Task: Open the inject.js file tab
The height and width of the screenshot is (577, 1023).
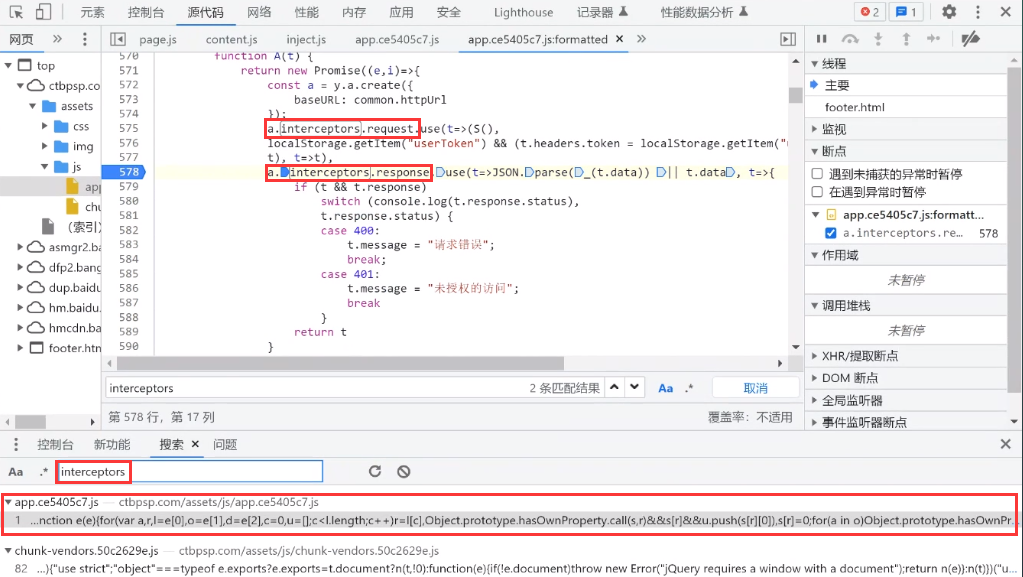Action: pyautogui.click(x=306, y=39)
